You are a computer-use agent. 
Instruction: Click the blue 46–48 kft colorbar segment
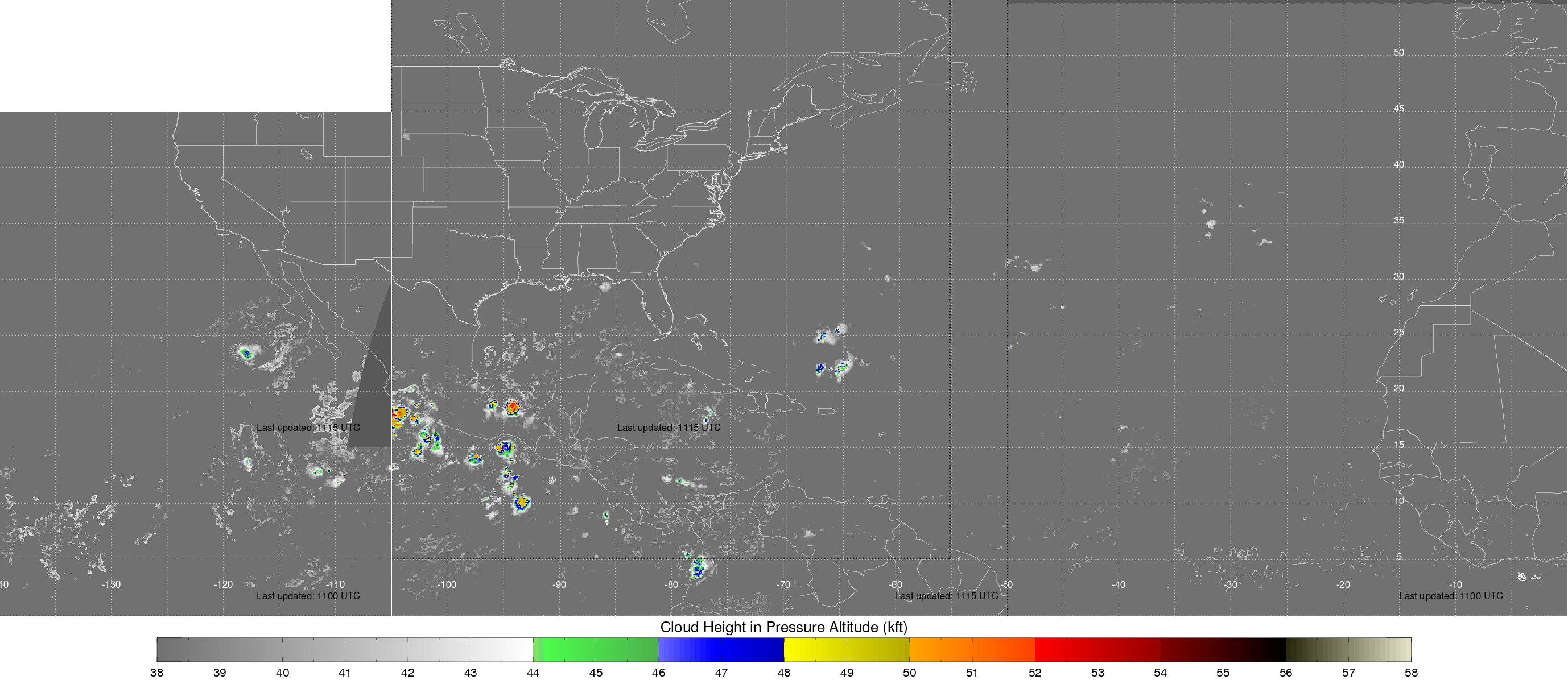click(721, 649)
